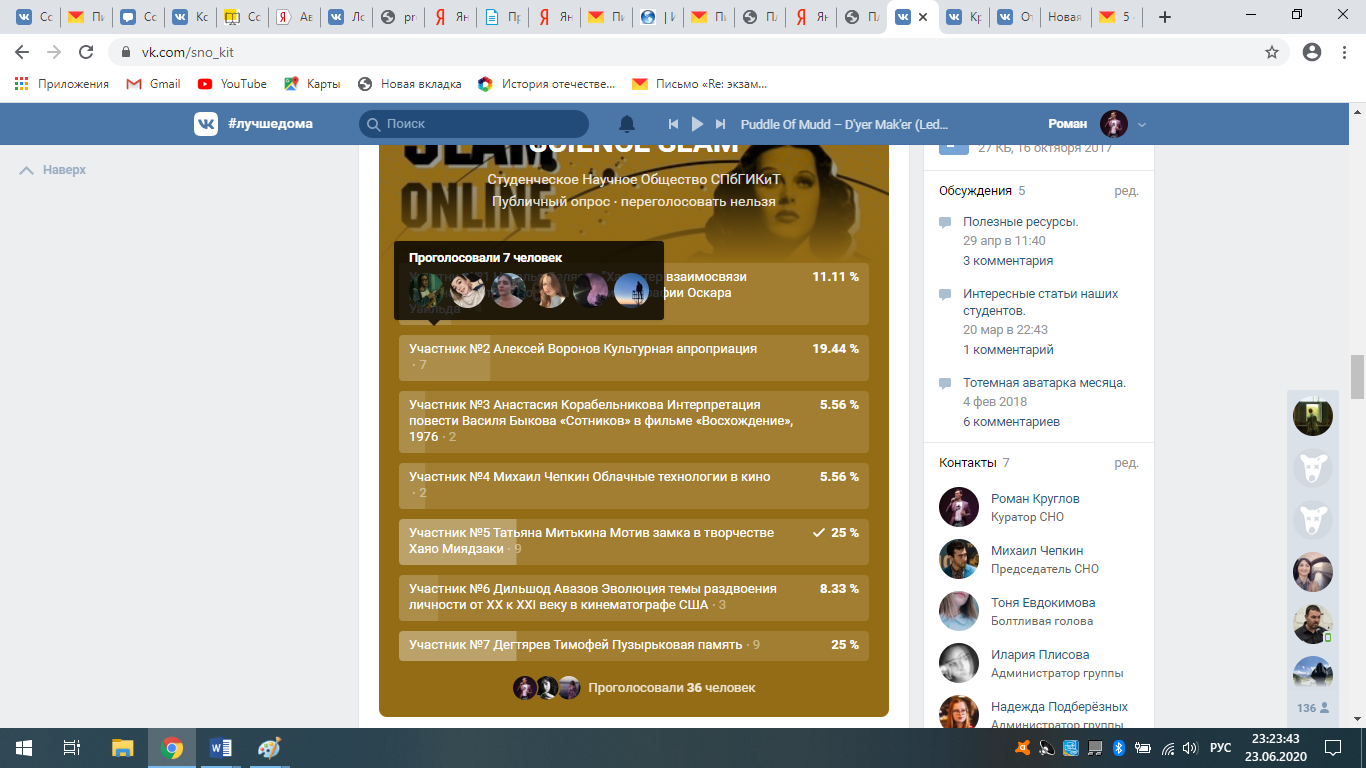Open the Windows action center notifications icon

coord(1333,748)
